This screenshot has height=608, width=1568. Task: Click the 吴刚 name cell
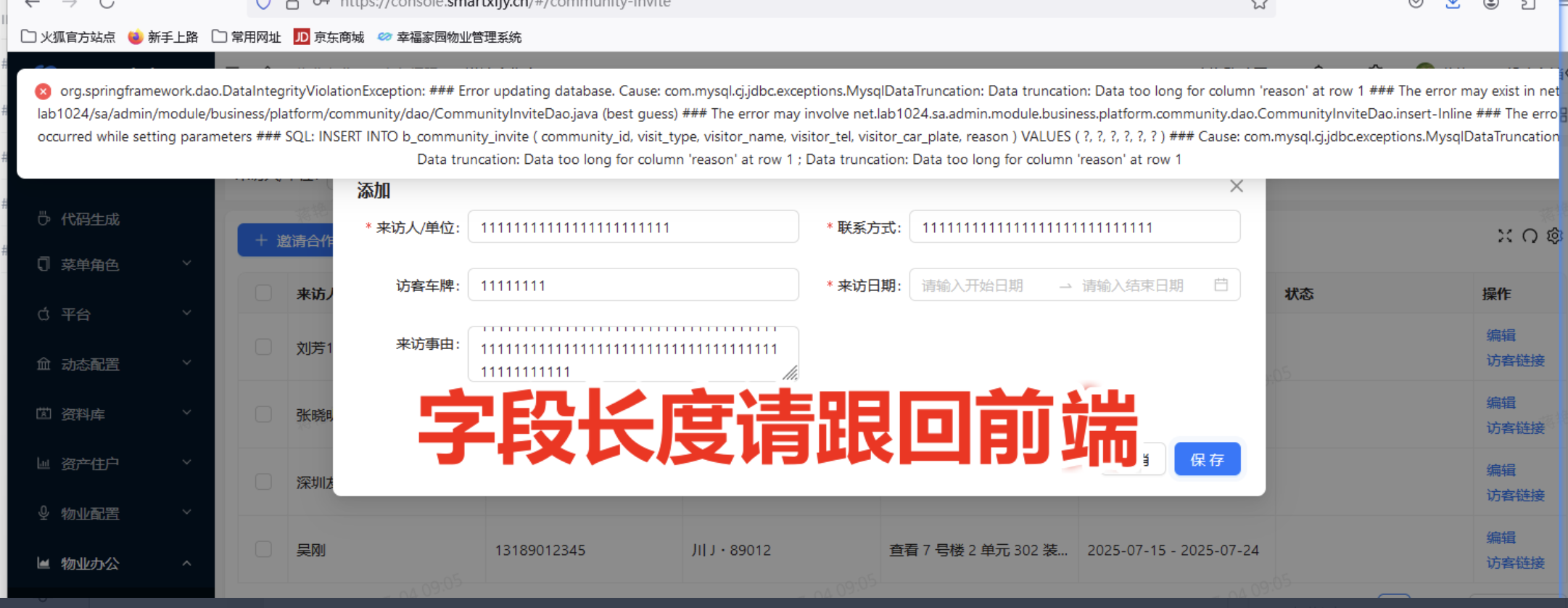(310, 550)
